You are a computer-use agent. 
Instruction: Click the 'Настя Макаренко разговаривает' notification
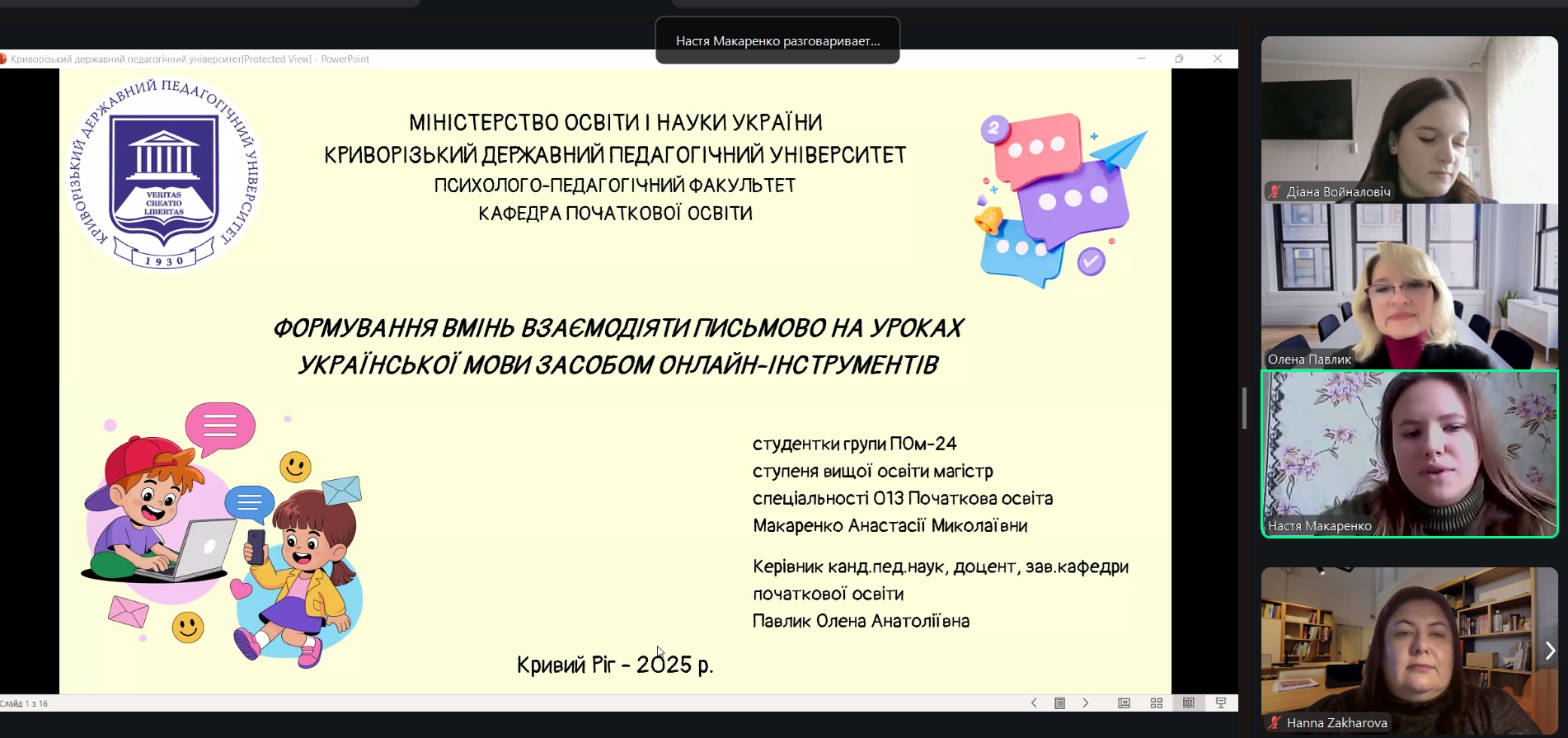(777, 40)
